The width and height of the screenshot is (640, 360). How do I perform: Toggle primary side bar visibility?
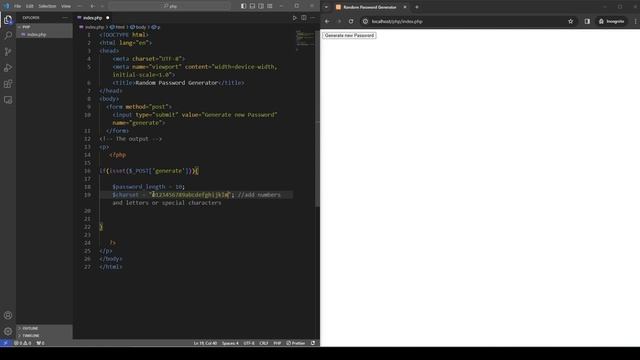(243, 6)
